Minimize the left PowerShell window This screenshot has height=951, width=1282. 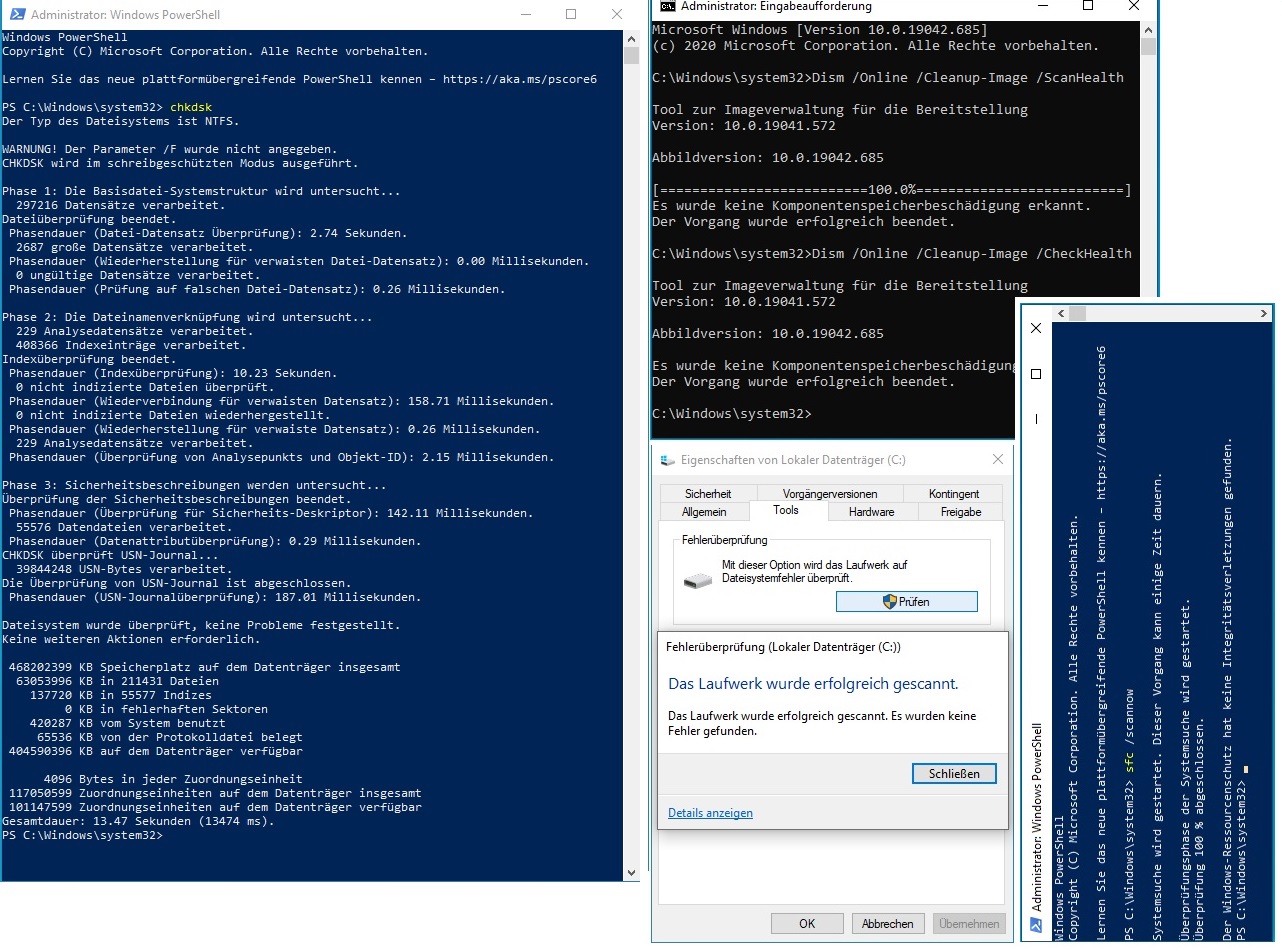pos(526,15)
